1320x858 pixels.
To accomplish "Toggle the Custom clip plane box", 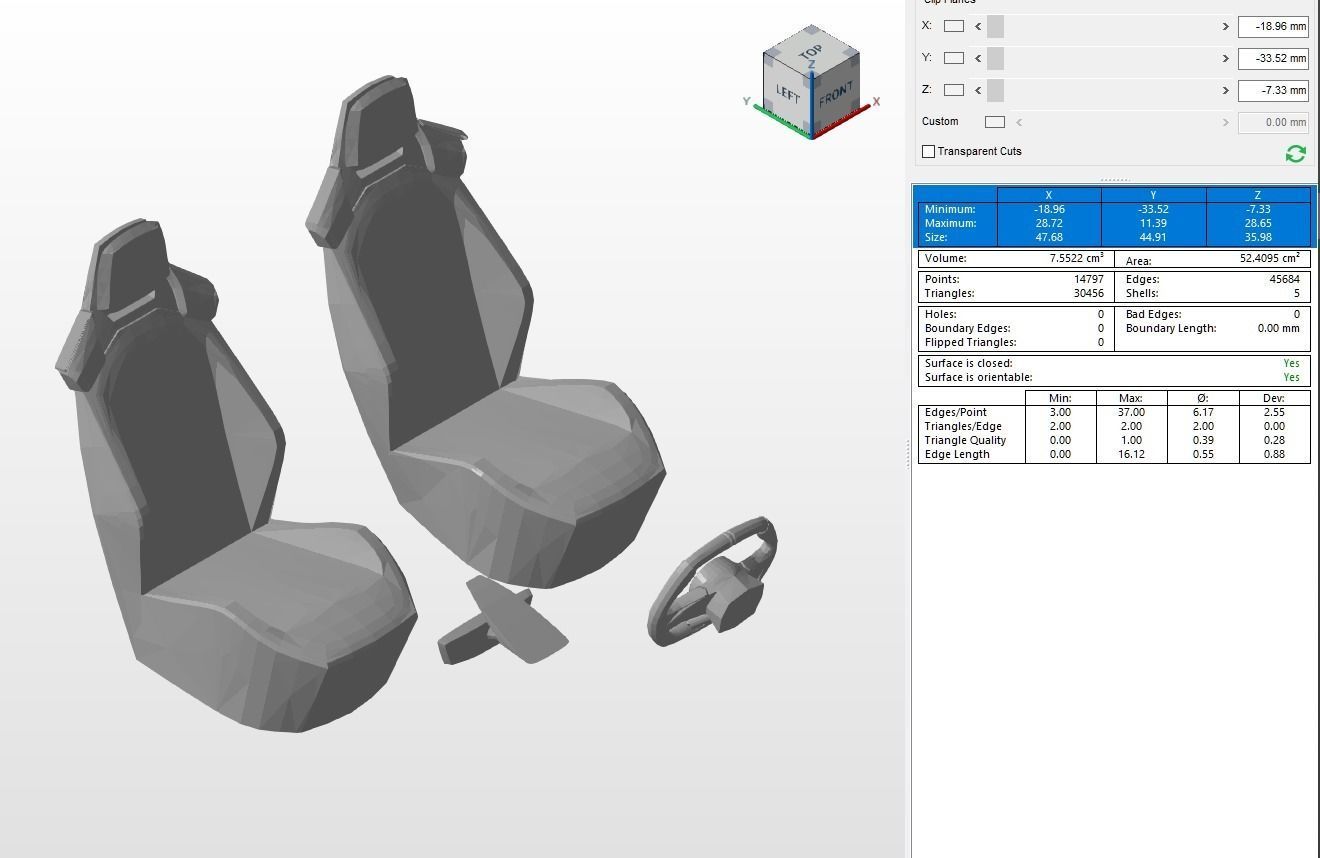I will click(994, 122).
